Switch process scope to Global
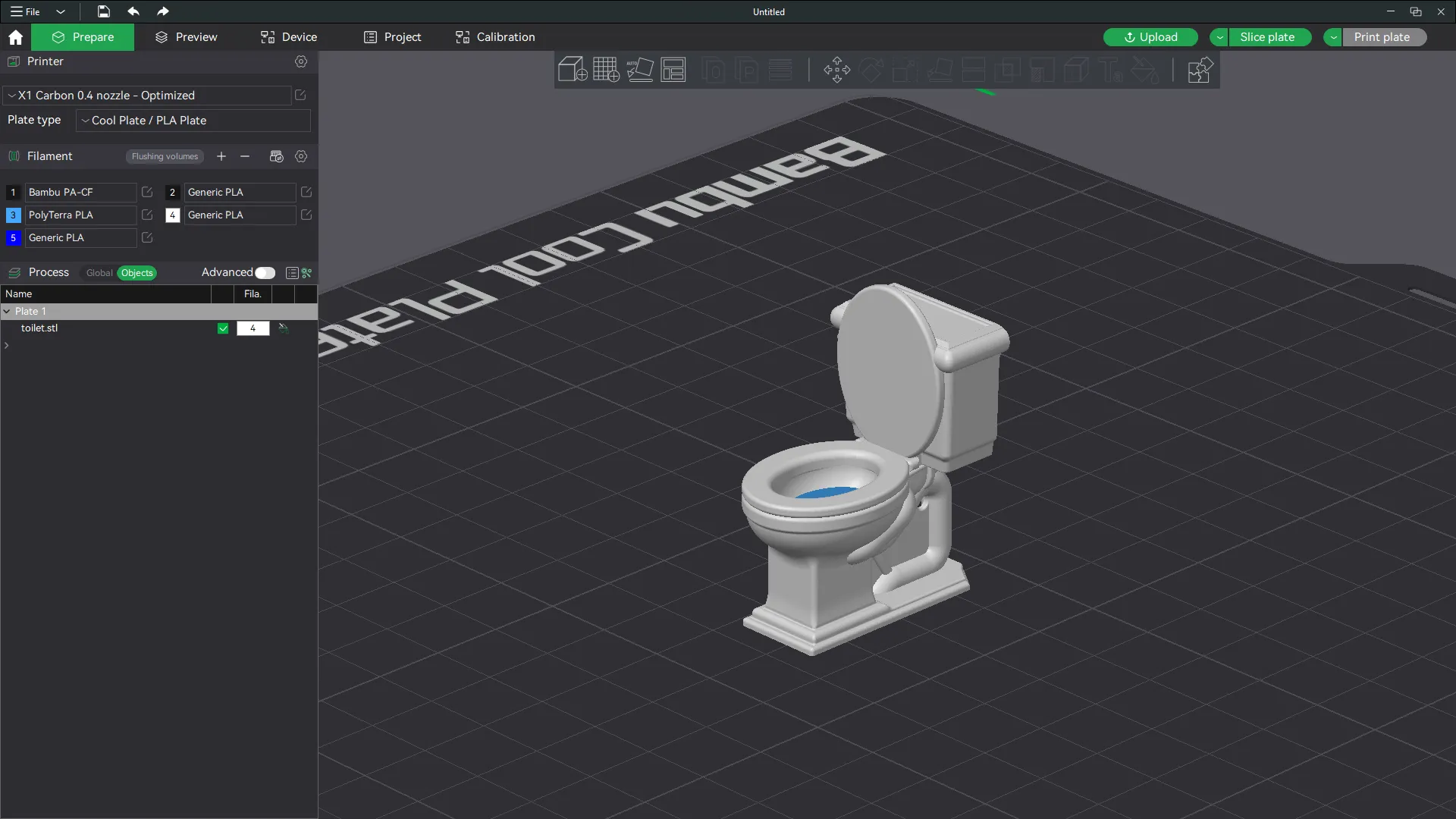 (x=99, y=273)
